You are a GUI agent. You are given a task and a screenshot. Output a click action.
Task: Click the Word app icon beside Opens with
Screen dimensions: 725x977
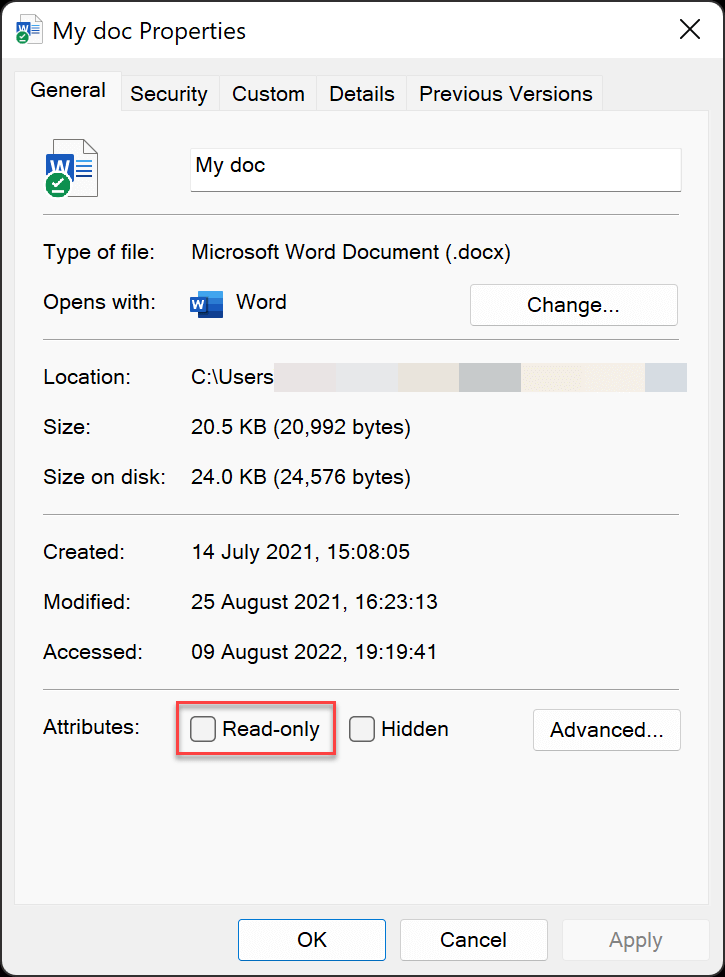tap(206, 304)
